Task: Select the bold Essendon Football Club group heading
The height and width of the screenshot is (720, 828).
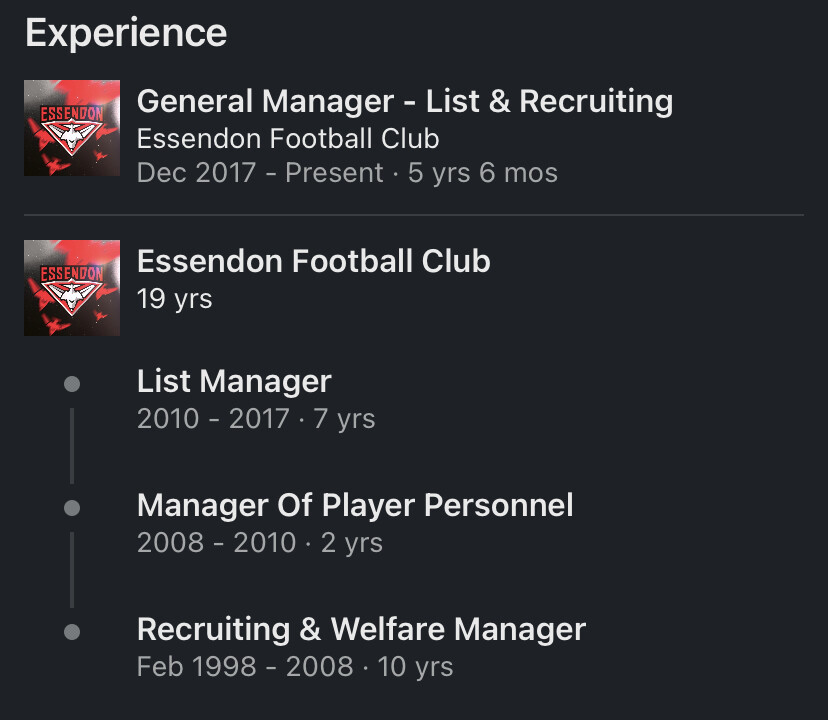Action: tap(314, 261)
